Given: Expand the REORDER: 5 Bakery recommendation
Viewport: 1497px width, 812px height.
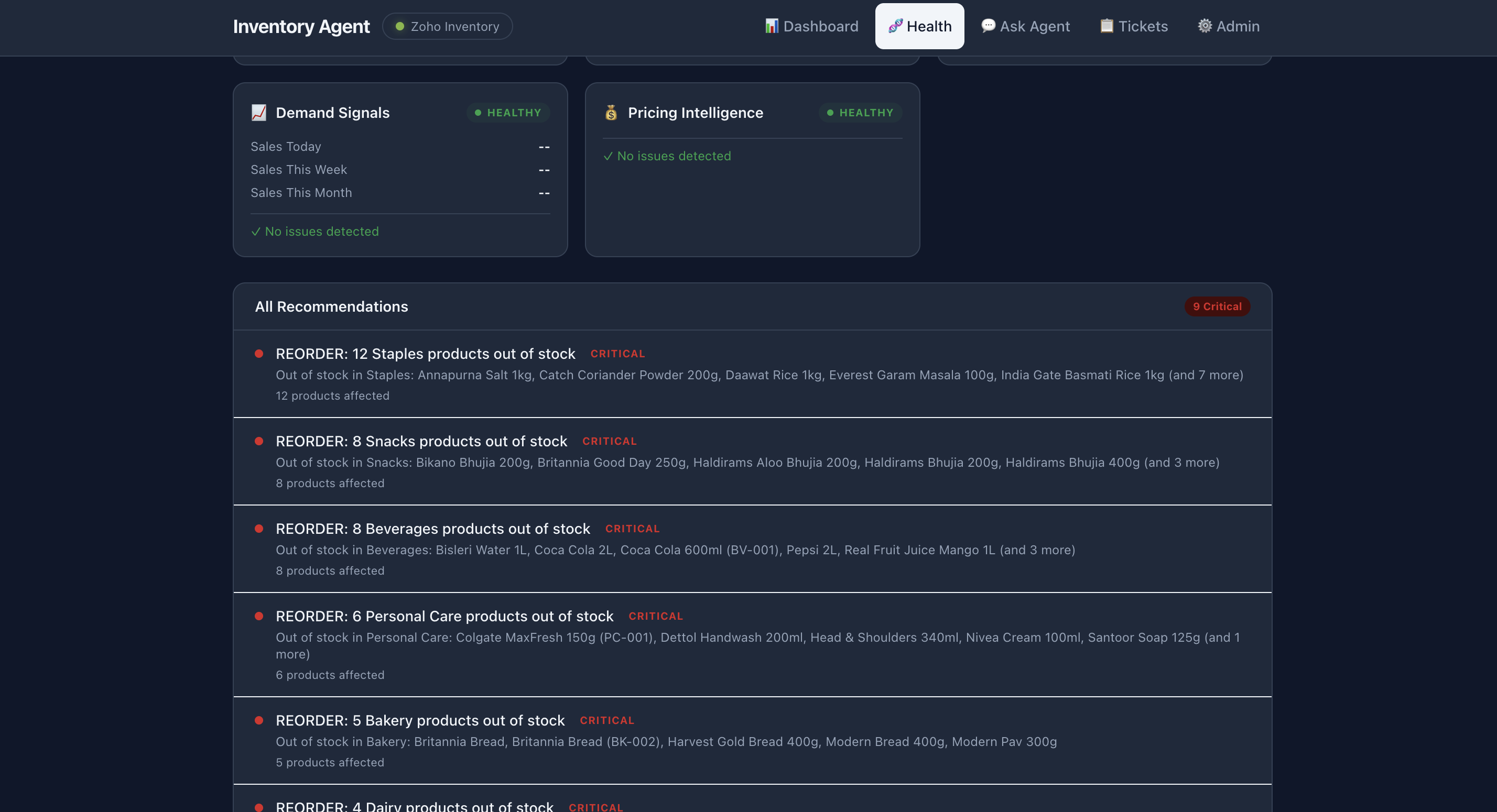Looking at the screenshot, I should tap(419, 720).
